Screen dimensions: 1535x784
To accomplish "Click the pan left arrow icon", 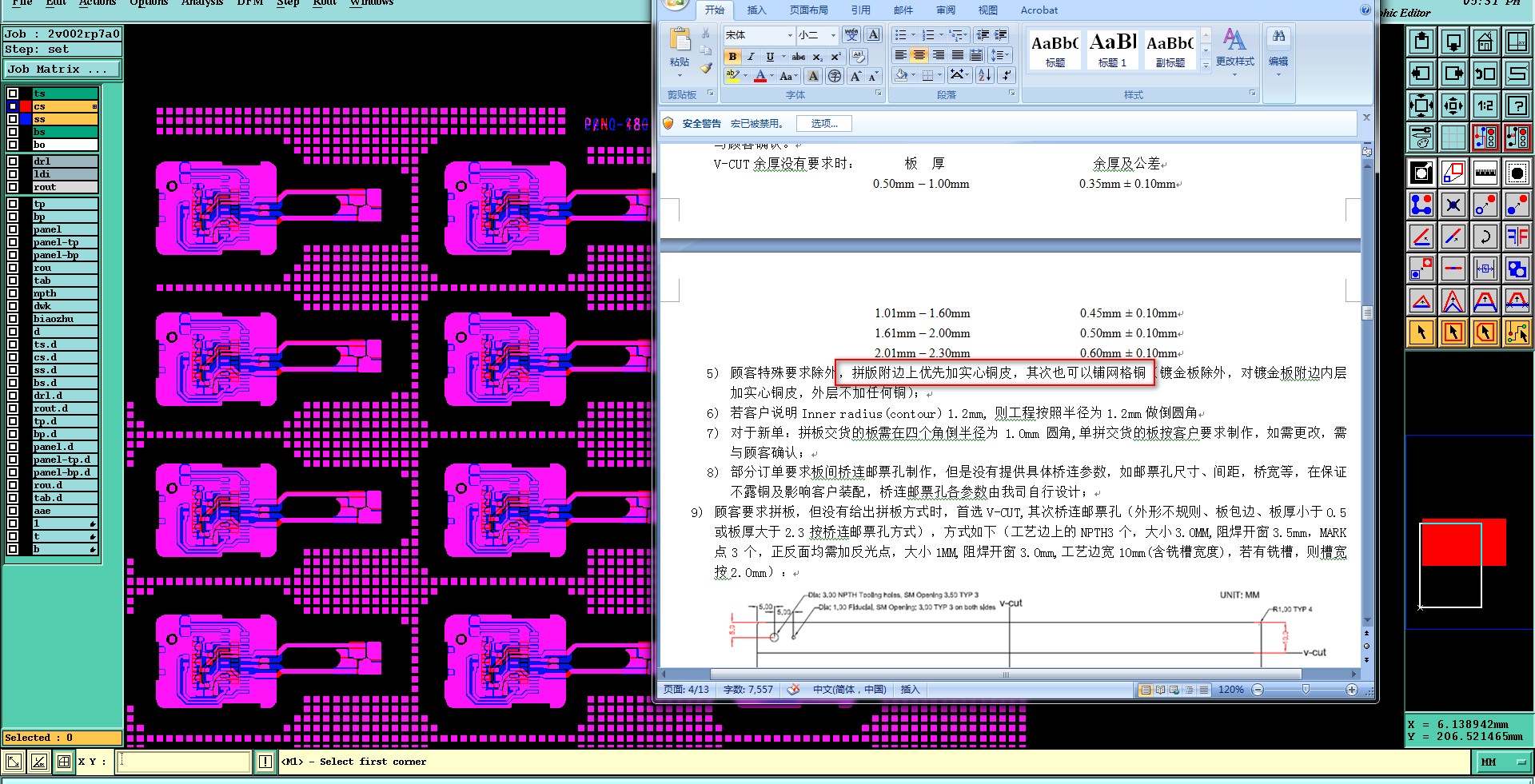I will tap(1421, 74).
